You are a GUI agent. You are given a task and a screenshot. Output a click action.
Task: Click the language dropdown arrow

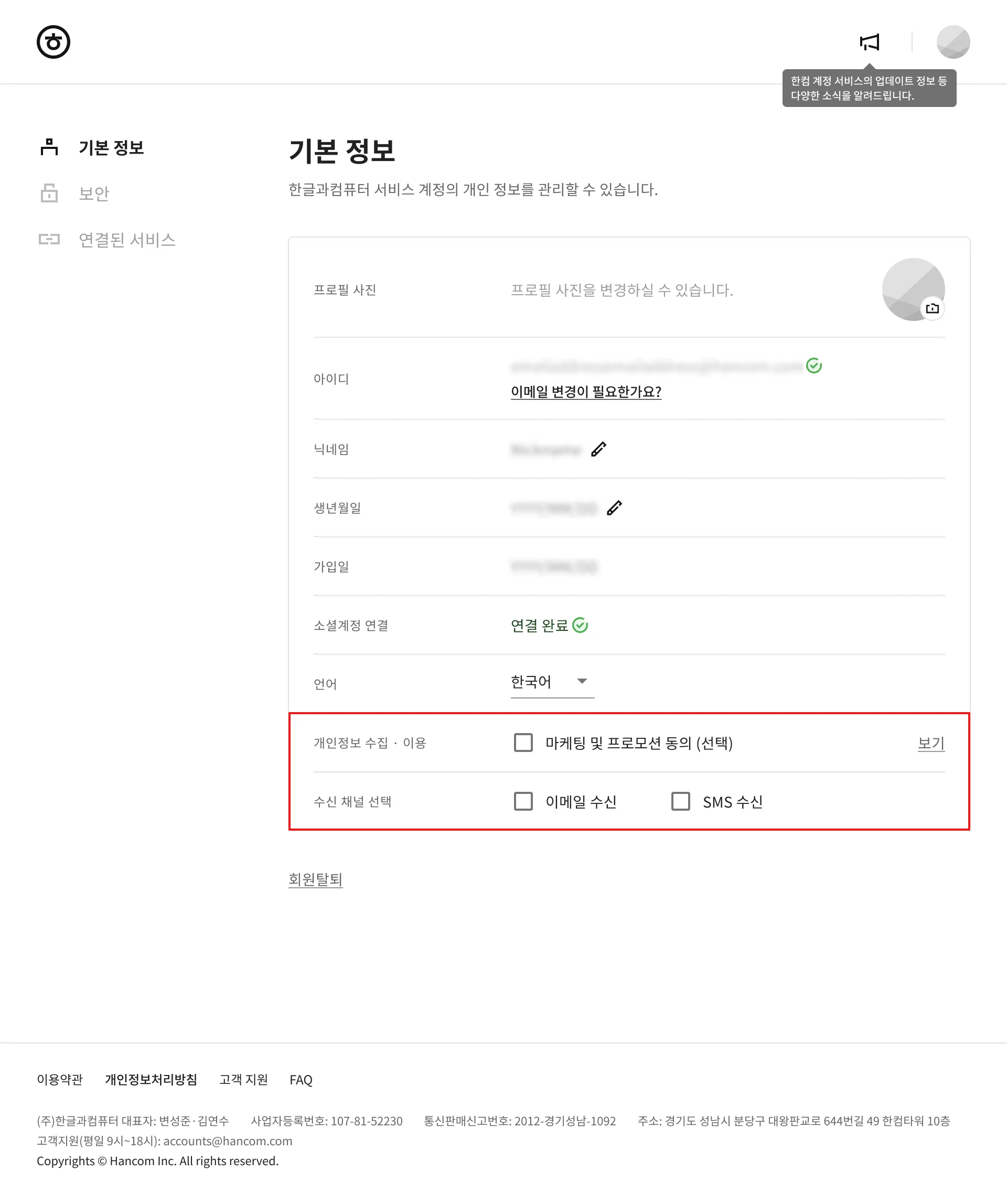click(x=582, y=681)
